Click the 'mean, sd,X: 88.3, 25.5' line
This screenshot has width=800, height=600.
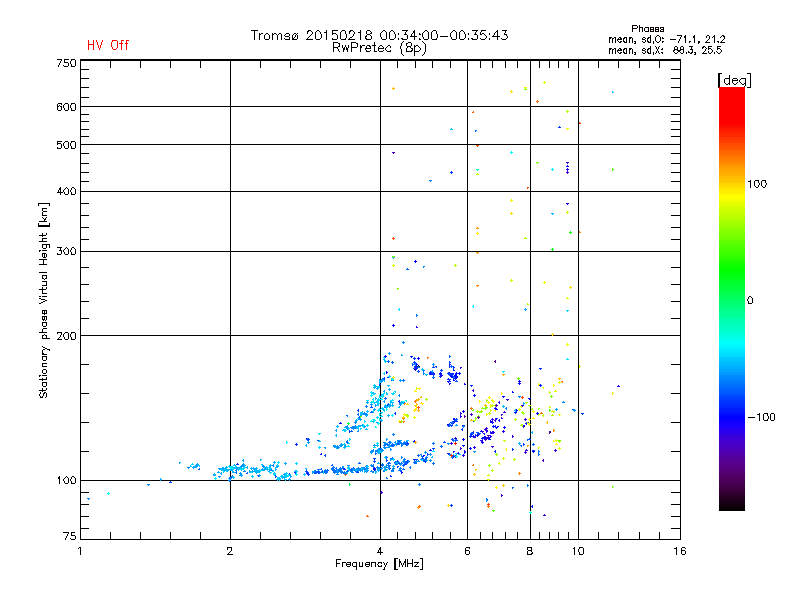click(x=665, y=50)
